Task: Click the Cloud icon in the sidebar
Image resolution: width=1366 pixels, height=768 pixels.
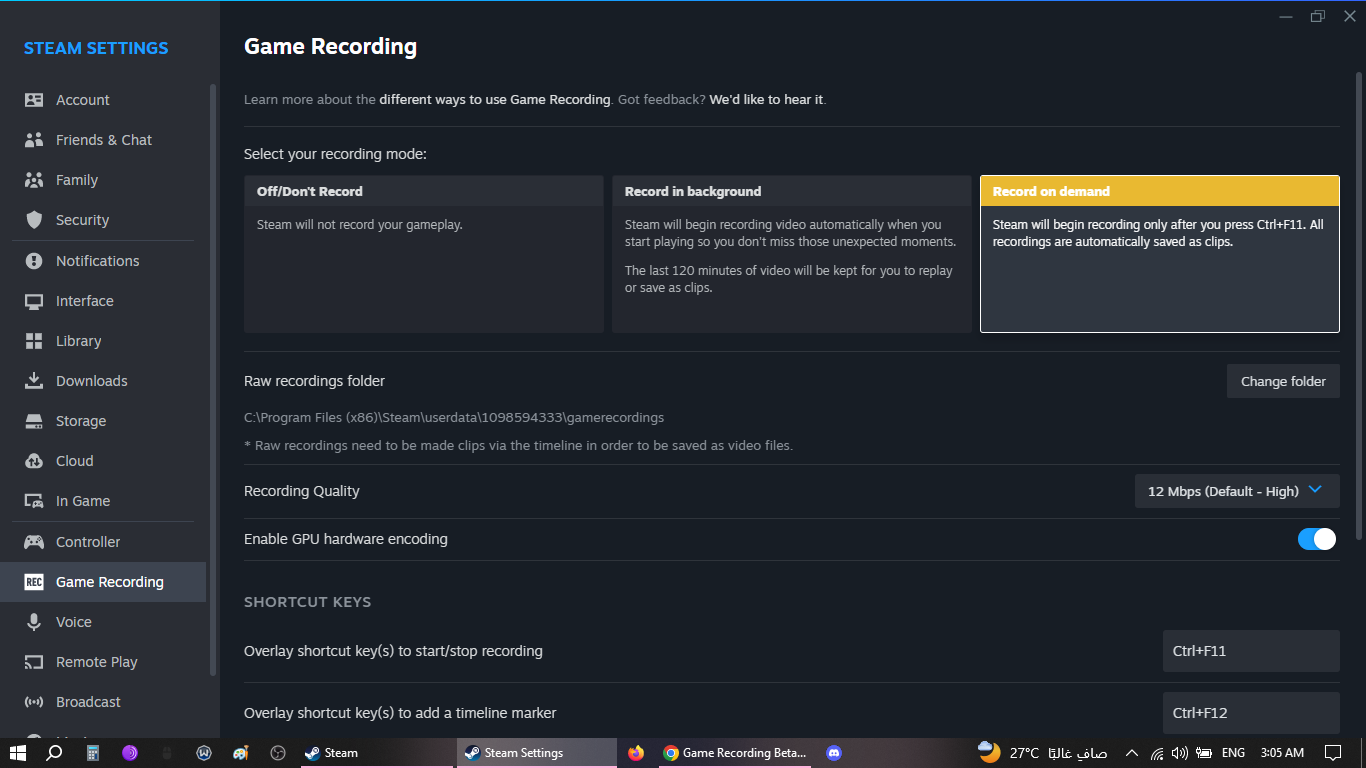Action: click(x=34, y=461)
